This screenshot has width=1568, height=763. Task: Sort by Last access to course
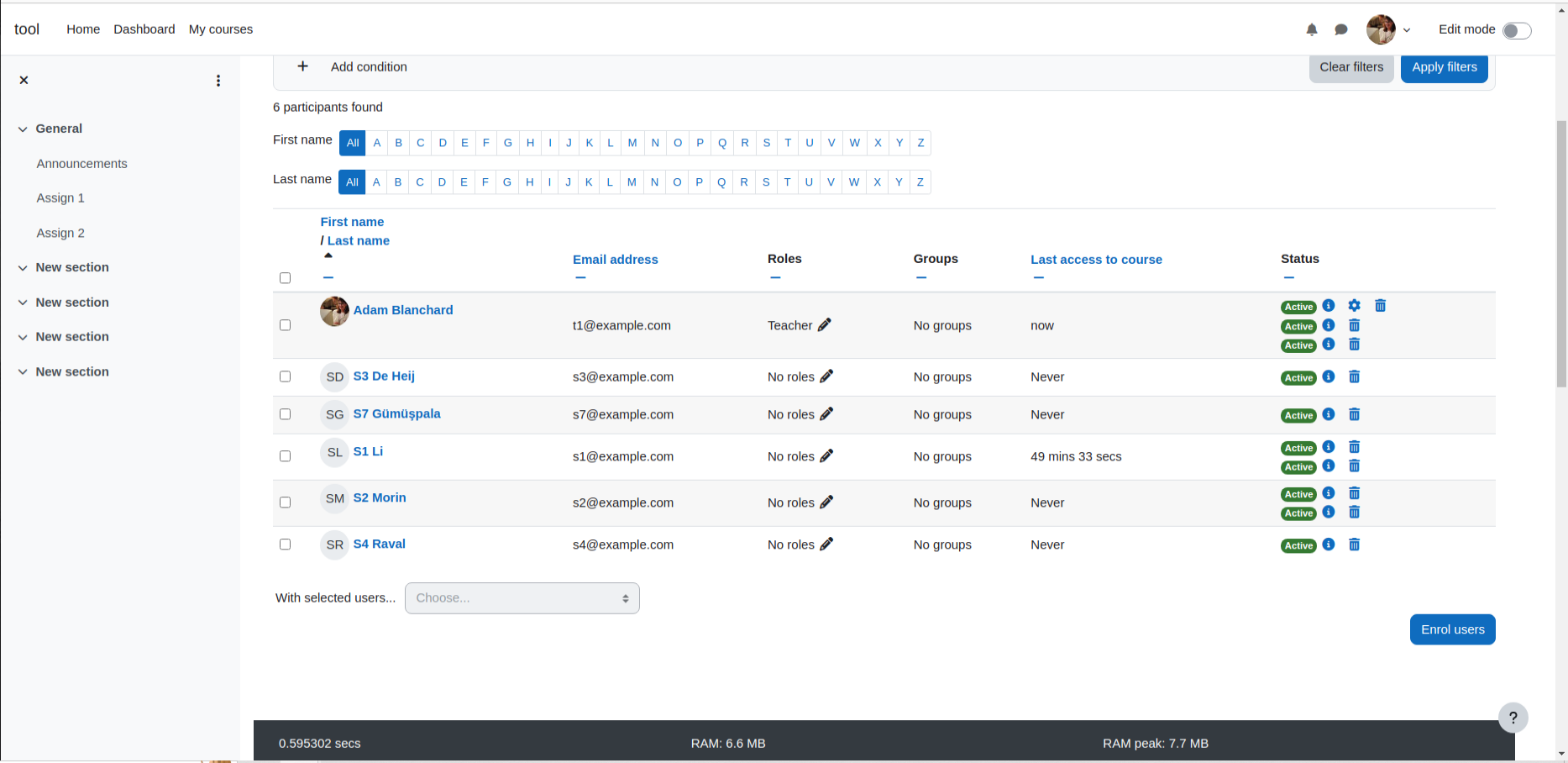click(x=1097, y=260)
